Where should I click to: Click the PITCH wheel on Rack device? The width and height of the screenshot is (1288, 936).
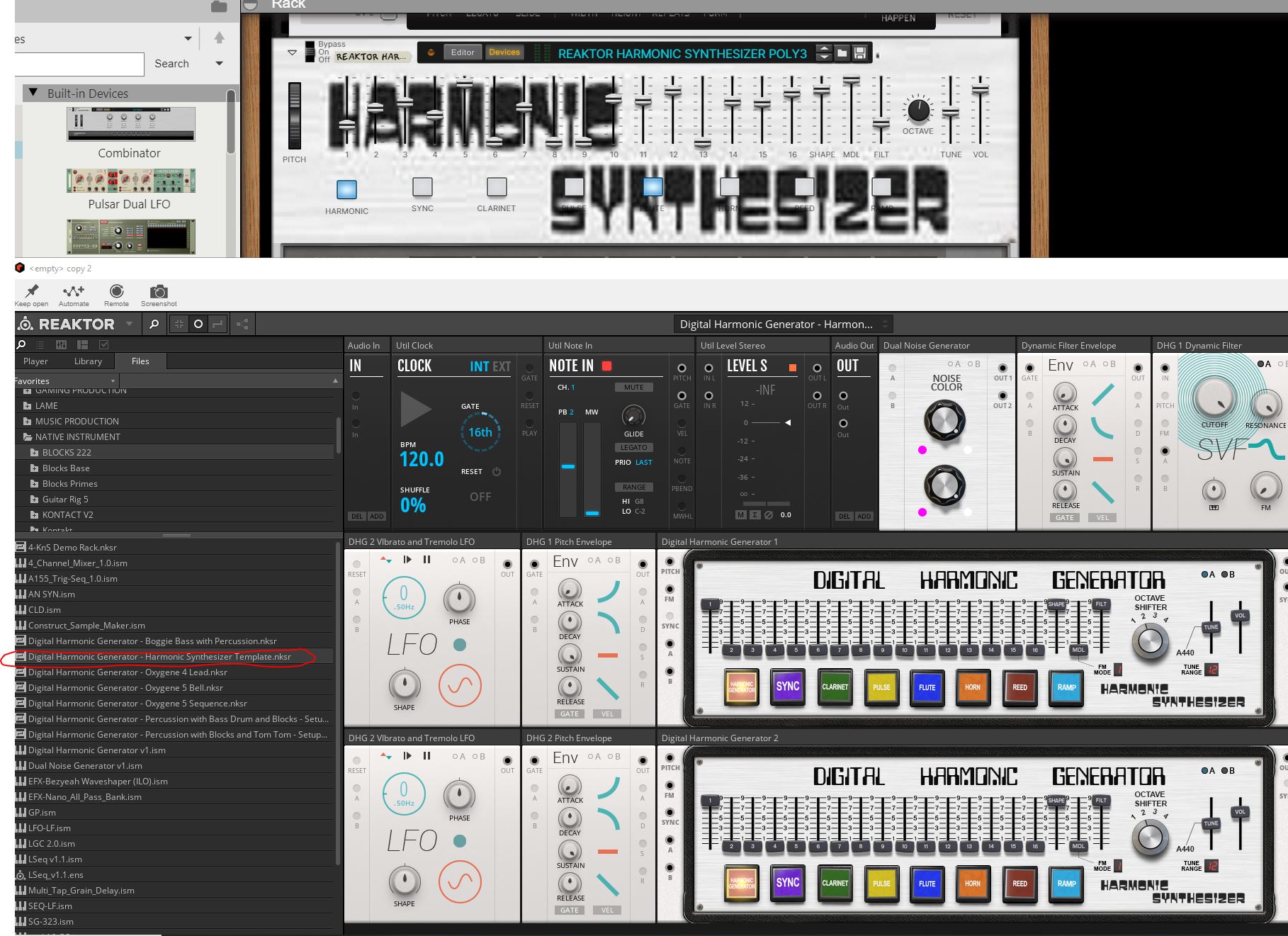point(295,115)
